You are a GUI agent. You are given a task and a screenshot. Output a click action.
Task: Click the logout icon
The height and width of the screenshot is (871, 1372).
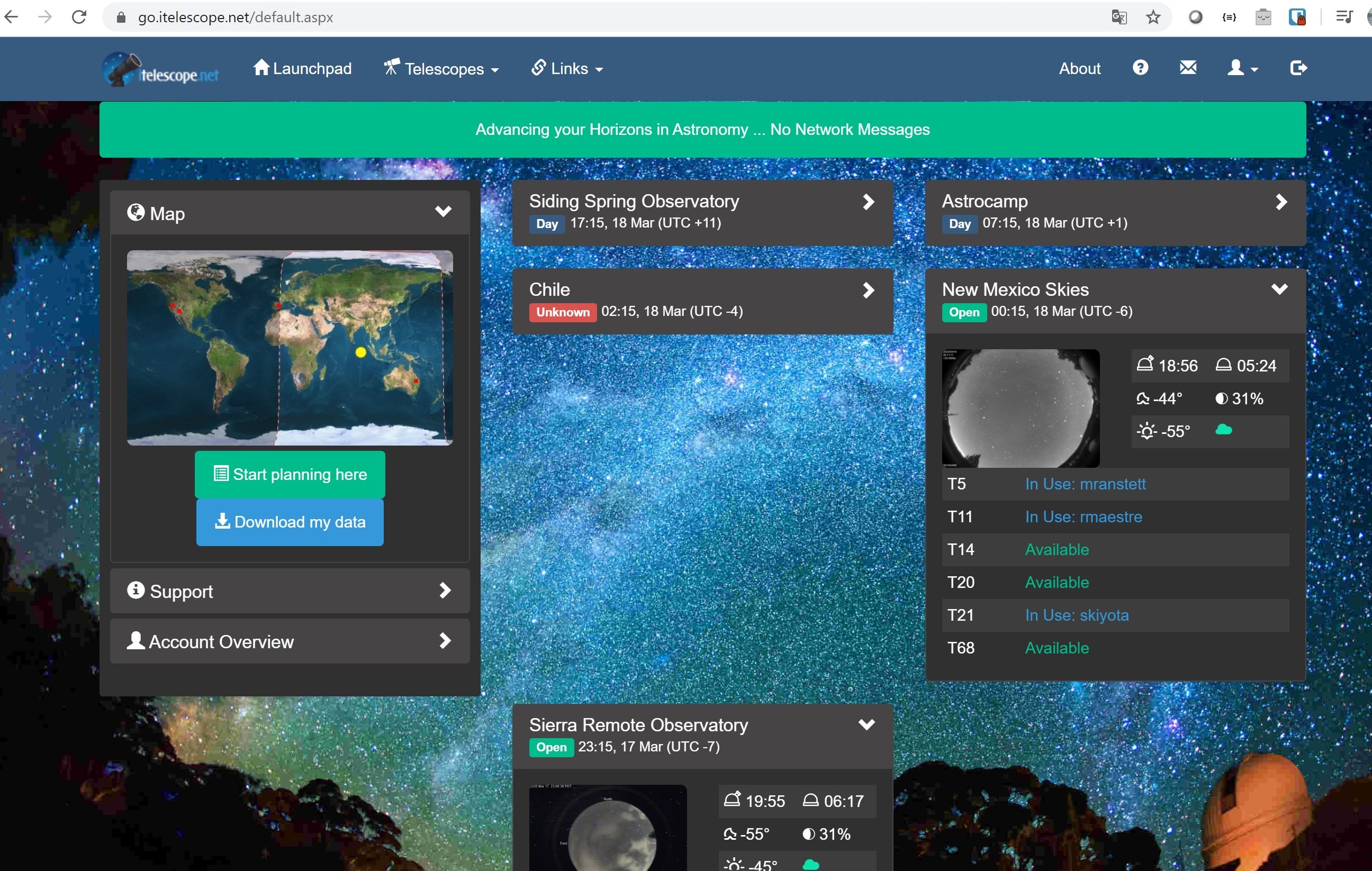pyautogui.click(x=1298, y=68)
